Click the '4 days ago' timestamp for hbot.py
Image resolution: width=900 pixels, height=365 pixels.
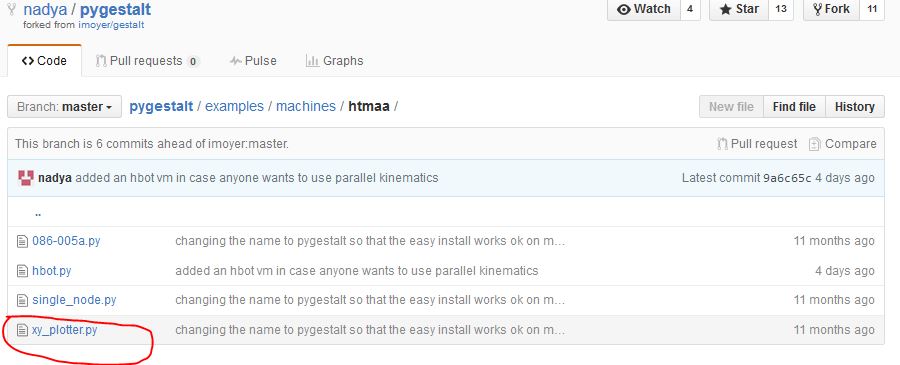(x=845, y=271)
